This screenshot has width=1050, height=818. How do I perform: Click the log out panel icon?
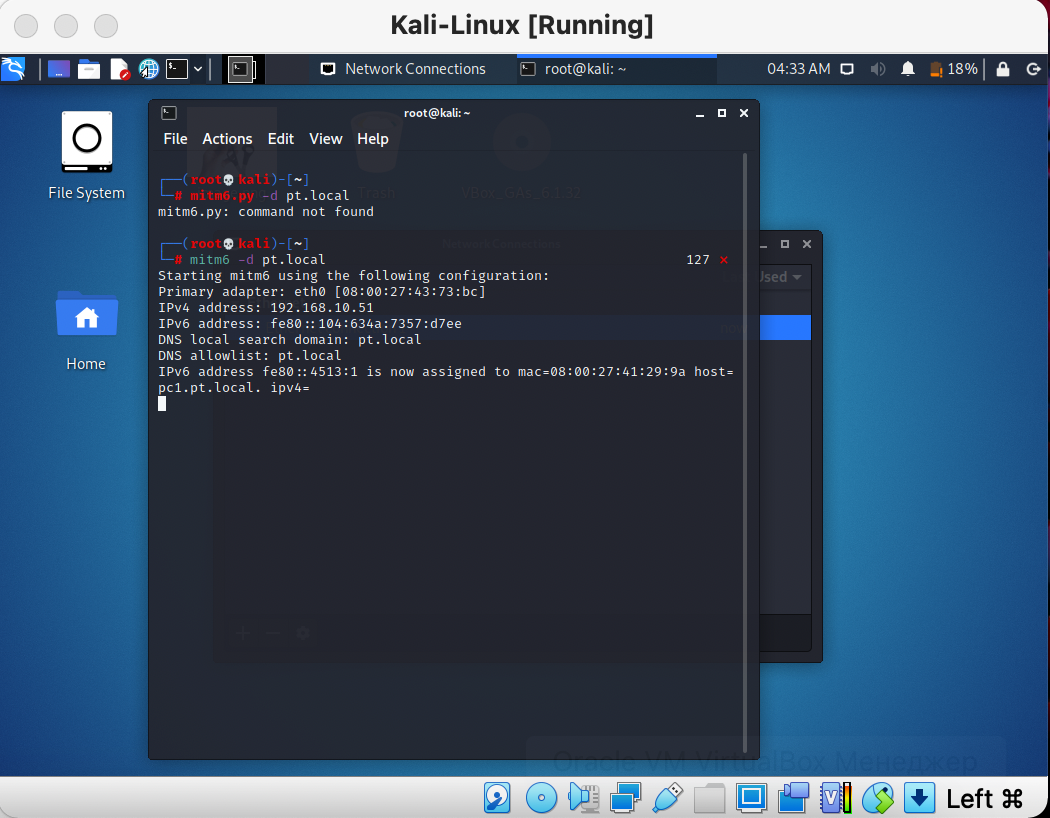(1033, 69)
